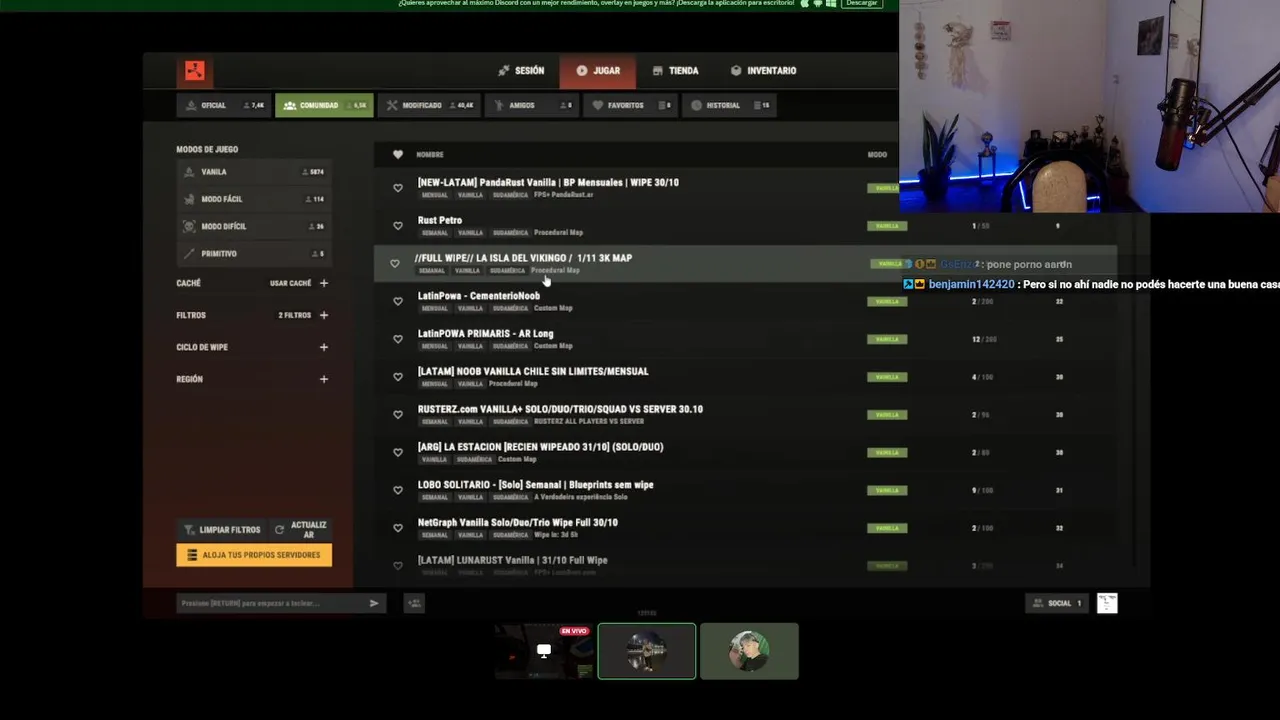Screen dimensions: 1280x720
Task: Expand the Ciclo de Wipe section
Action: click(x=323, y=347)
